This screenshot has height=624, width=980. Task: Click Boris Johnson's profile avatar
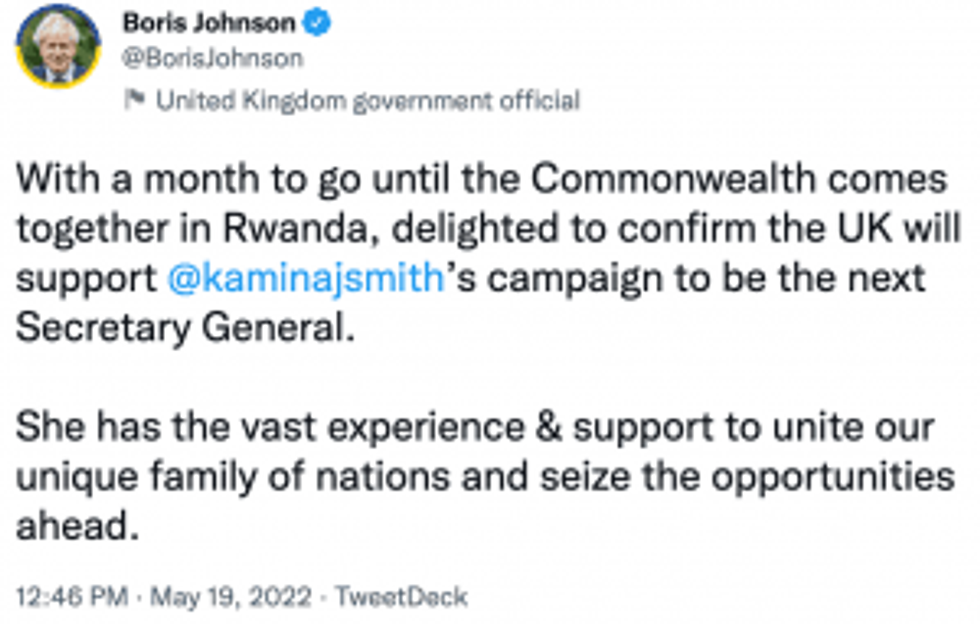coord(58,47)
